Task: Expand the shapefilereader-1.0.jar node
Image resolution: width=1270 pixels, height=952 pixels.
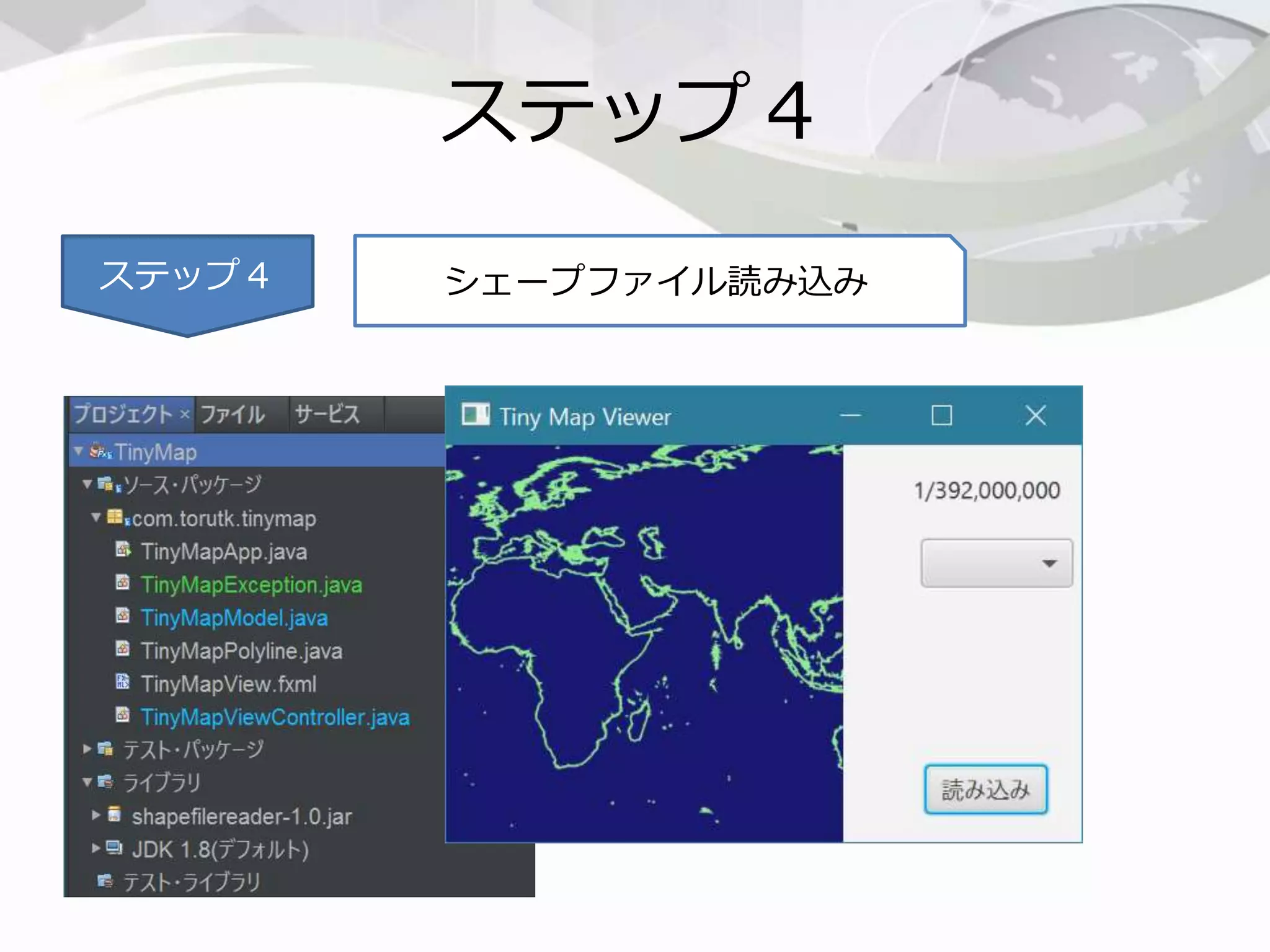Action: click(x=96, y=814)
